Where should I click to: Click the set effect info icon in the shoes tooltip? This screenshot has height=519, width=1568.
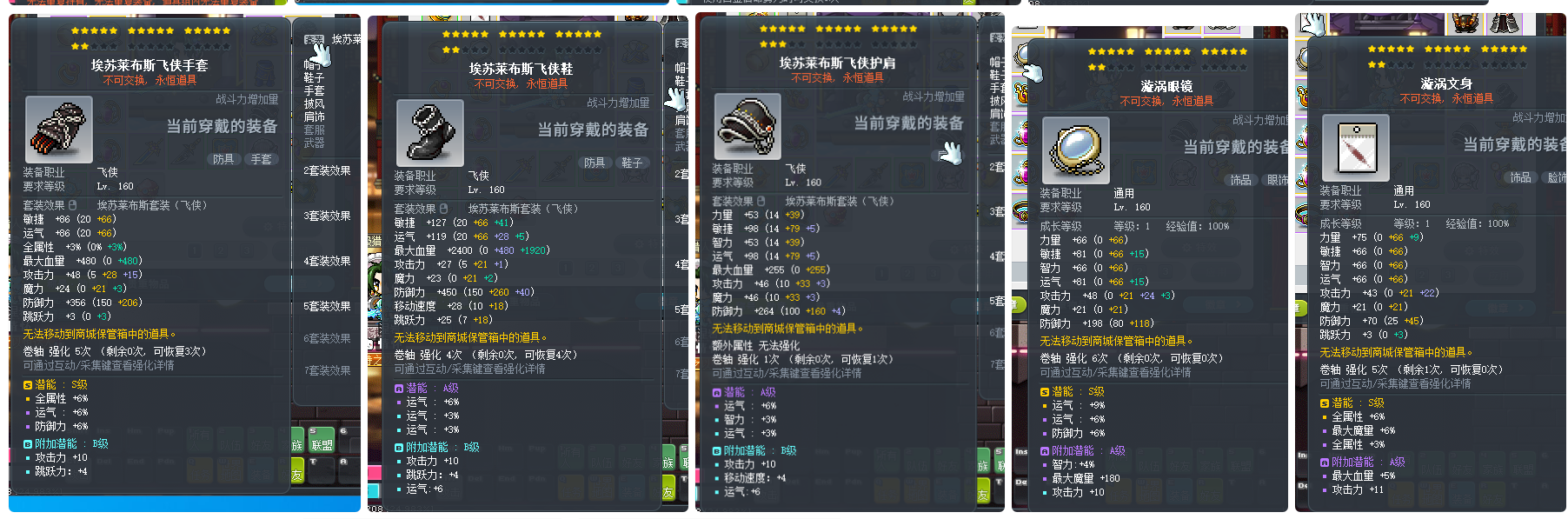pos(443,209)
